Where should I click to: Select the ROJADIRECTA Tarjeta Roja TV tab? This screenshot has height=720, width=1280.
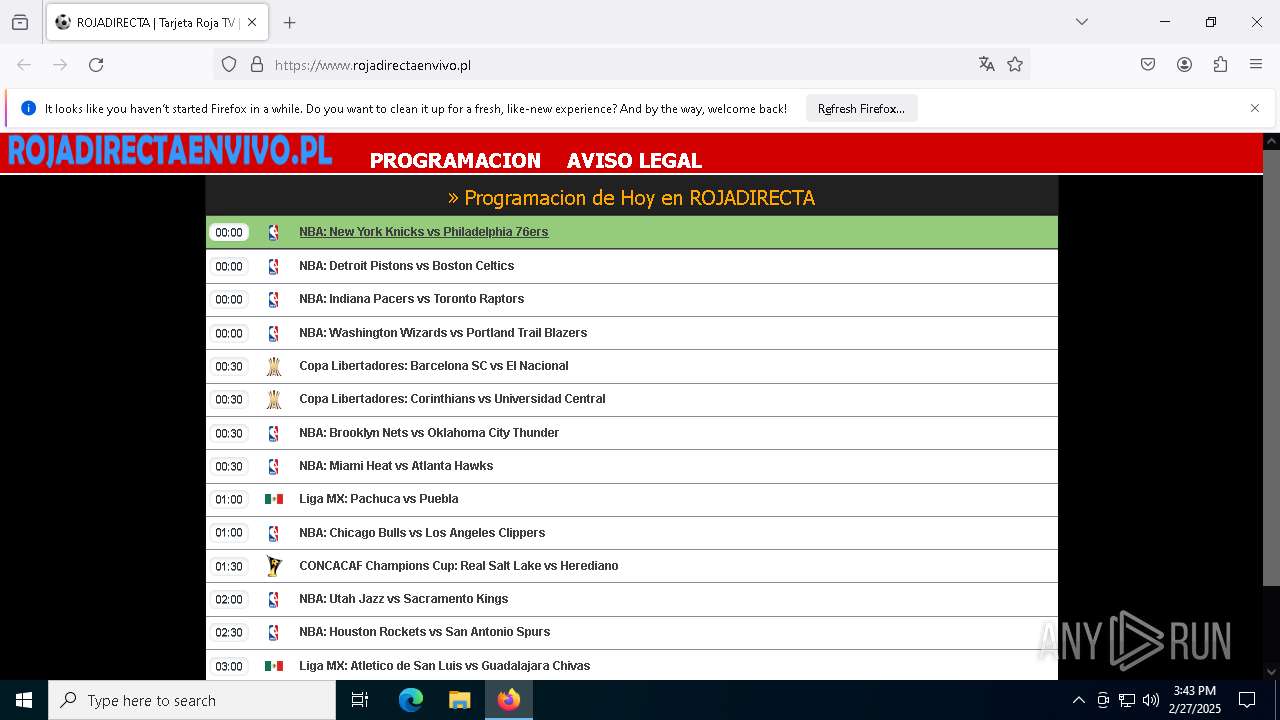click(155, 22)
